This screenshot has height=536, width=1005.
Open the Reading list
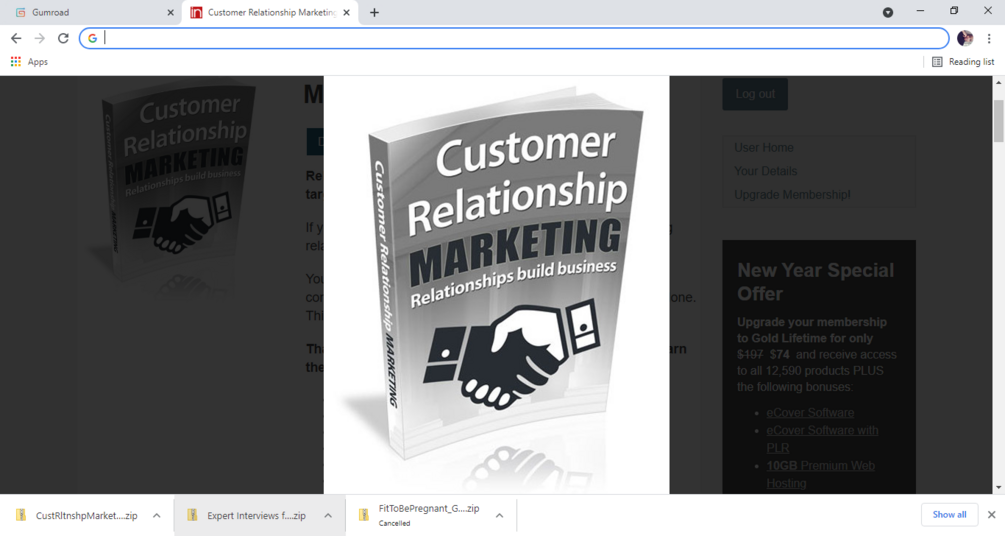point(963,62)
